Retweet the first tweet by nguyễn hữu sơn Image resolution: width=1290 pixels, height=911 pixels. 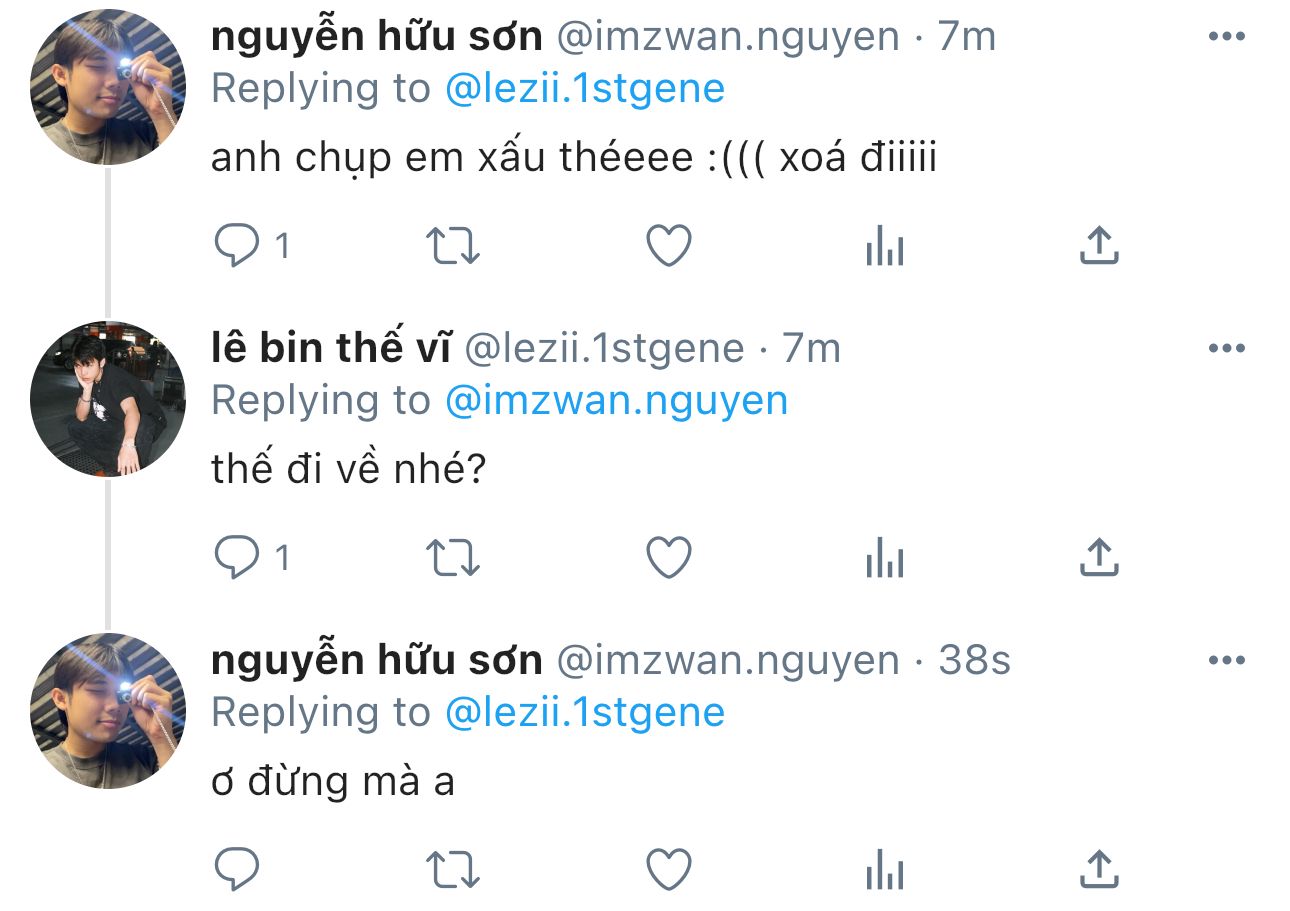(453, 245)
